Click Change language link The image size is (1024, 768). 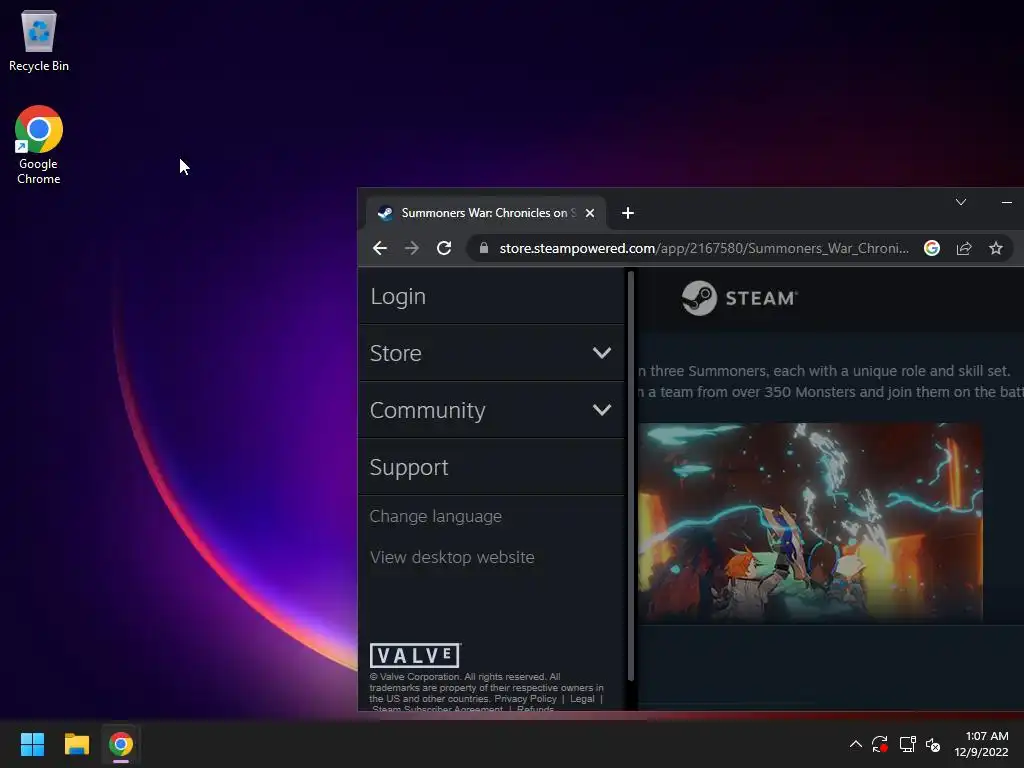click(436, 517)
